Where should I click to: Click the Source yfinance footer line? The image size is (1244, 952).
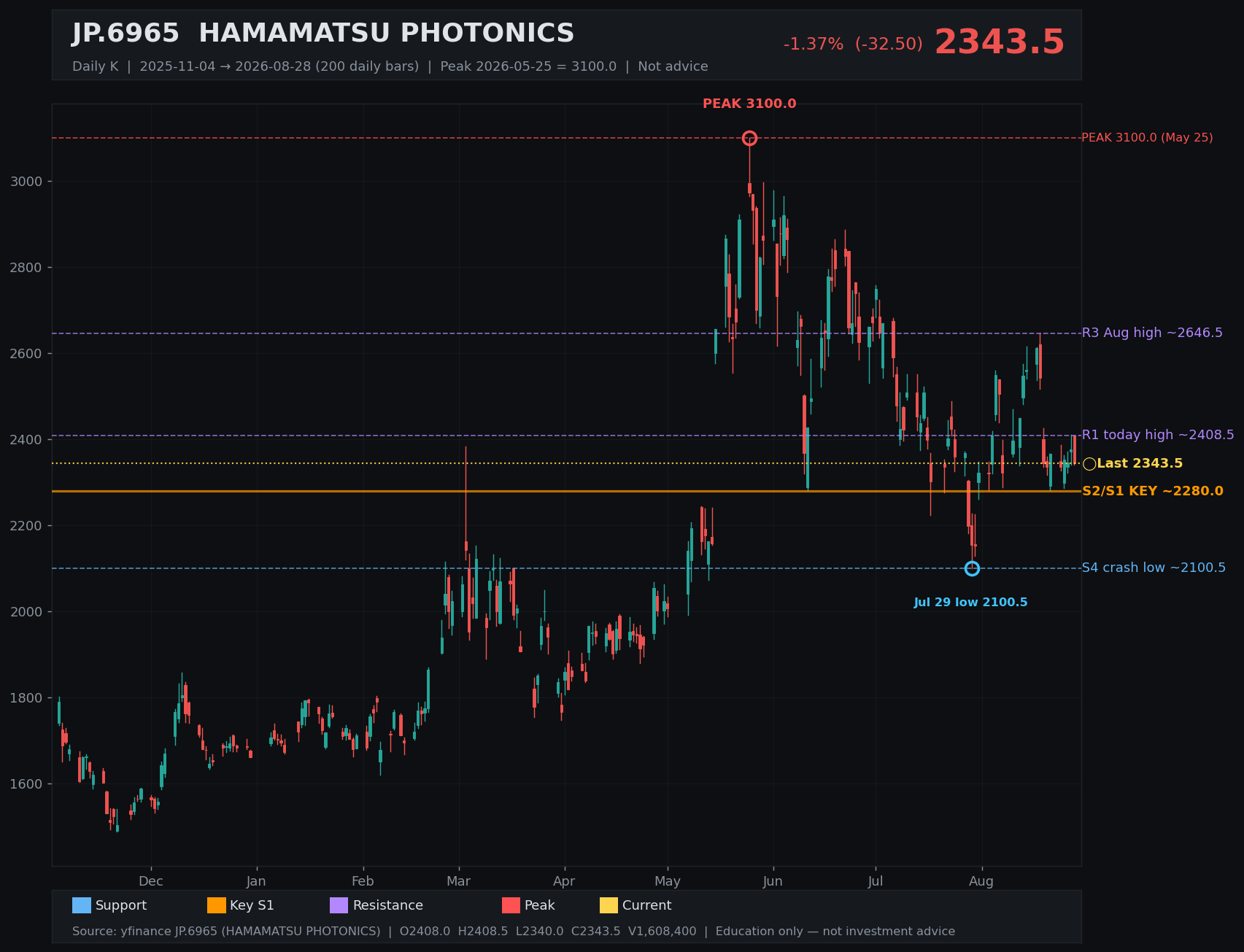(x=514, y=932)
